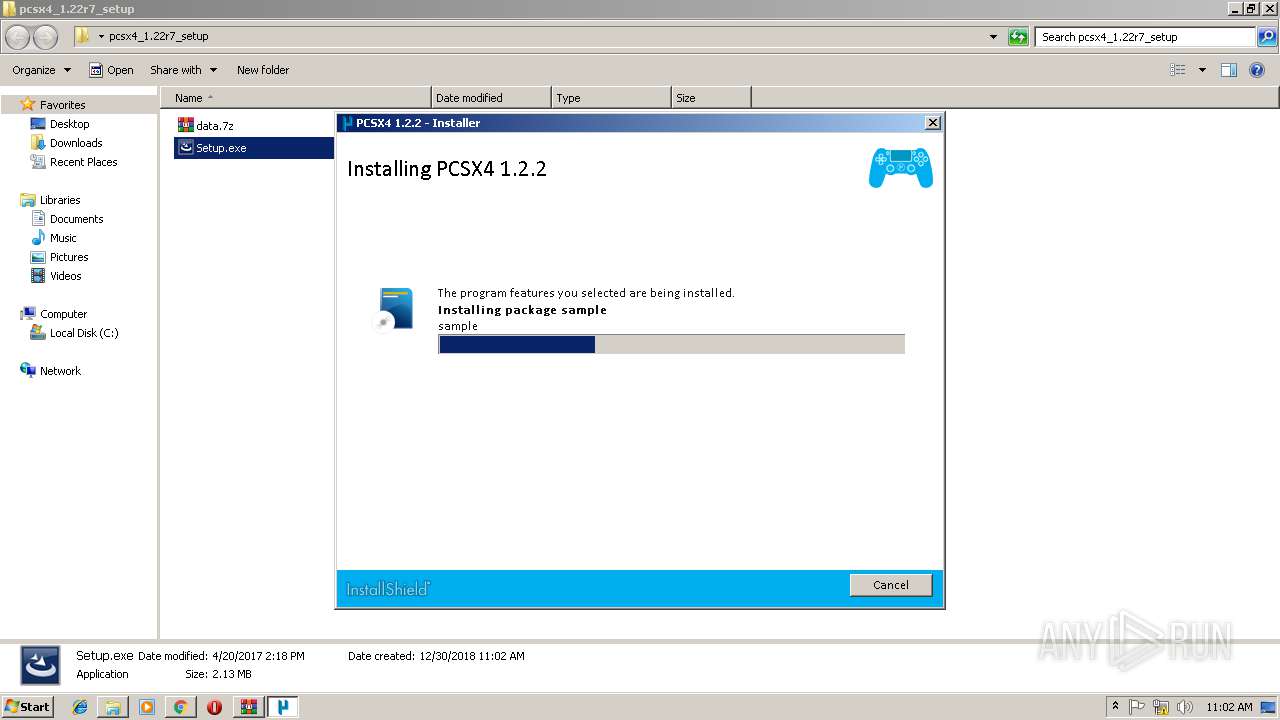Sort by Date modified column
The width and height of the screenshot is (1280, 720).
click(491, 98)
